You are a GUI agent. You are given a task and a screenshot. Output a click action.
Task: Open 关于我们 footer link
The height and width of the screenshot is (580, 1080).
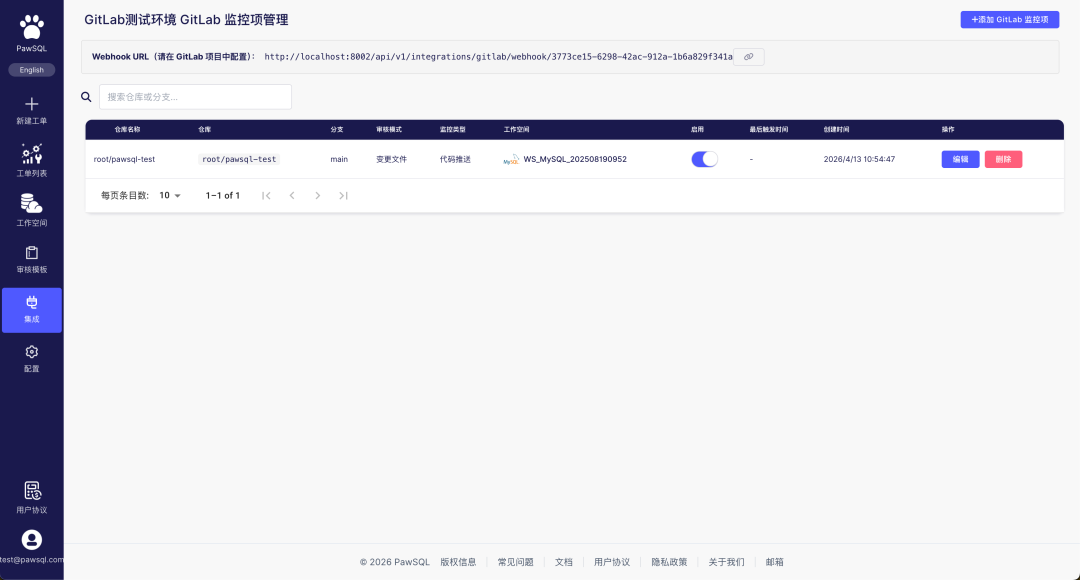(726, 562)
